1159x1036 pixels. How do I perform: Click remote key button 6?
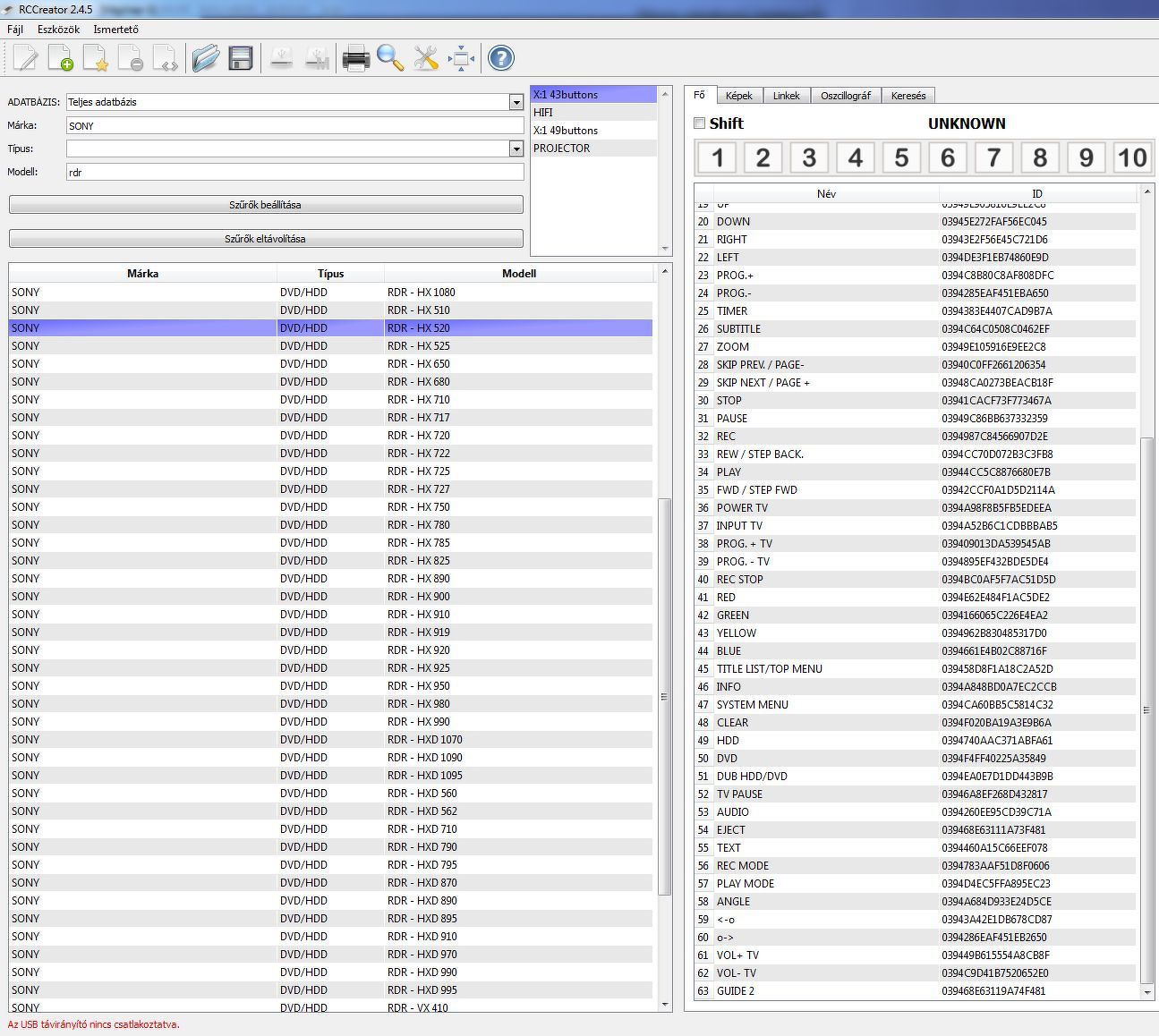click(x=948, y=157)
